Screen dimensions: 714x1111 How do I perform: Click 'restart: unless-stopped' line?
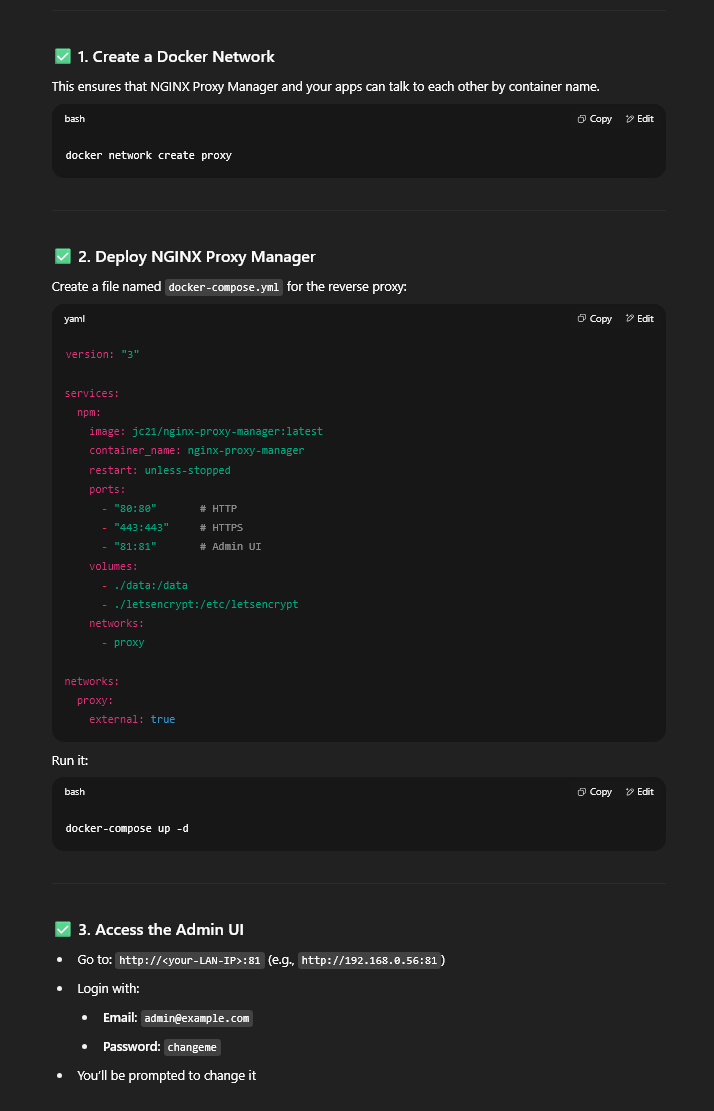pyautogui.click(x=160, y=470)
